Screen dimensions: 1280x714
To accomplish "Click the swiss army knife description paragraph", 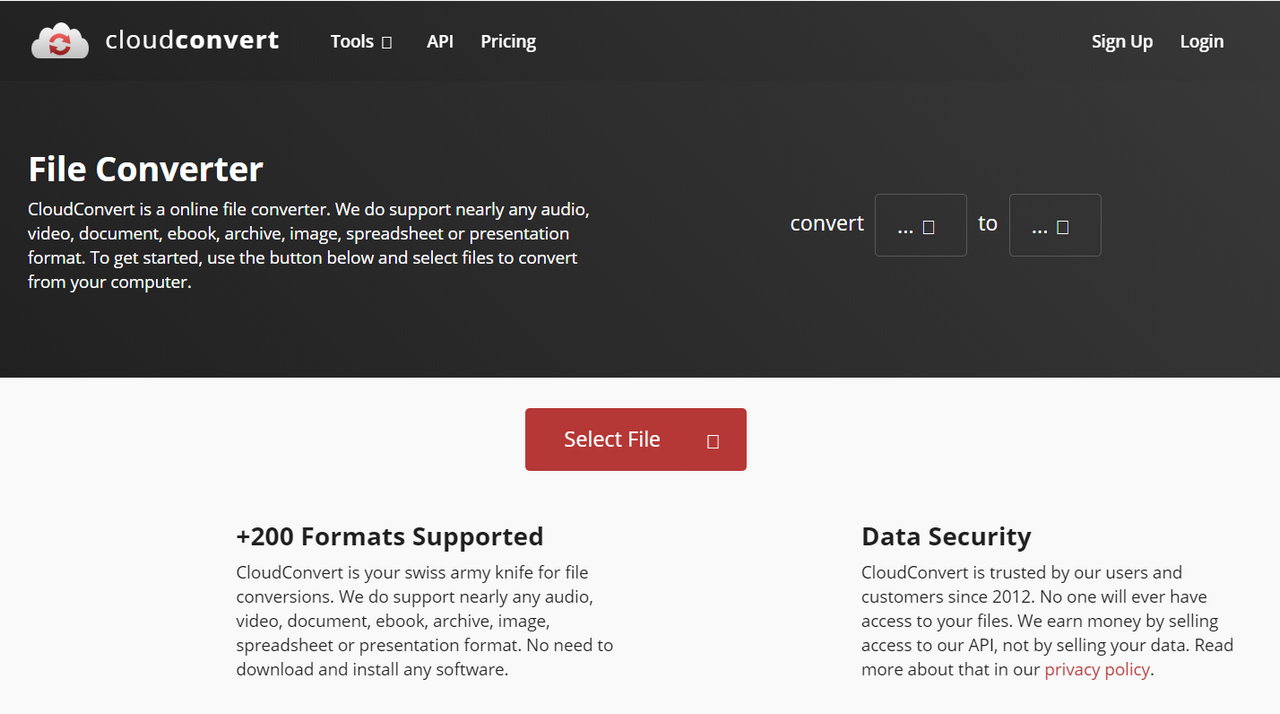I will click(424, 621).
